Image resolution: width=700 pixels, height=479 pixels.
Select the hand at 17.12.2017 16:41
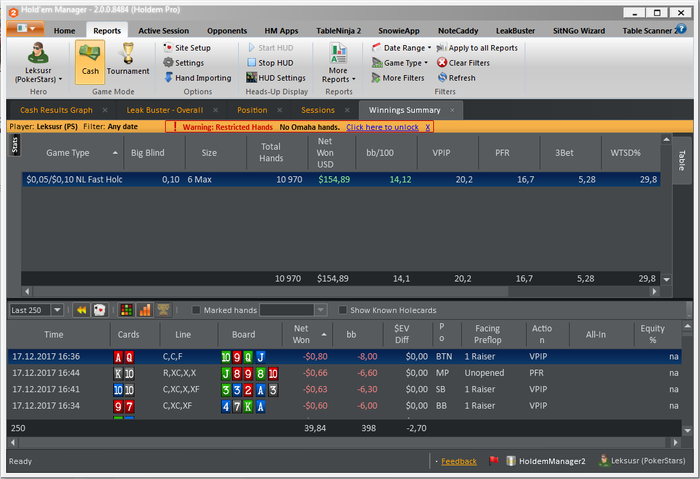(x=344, y=389)
